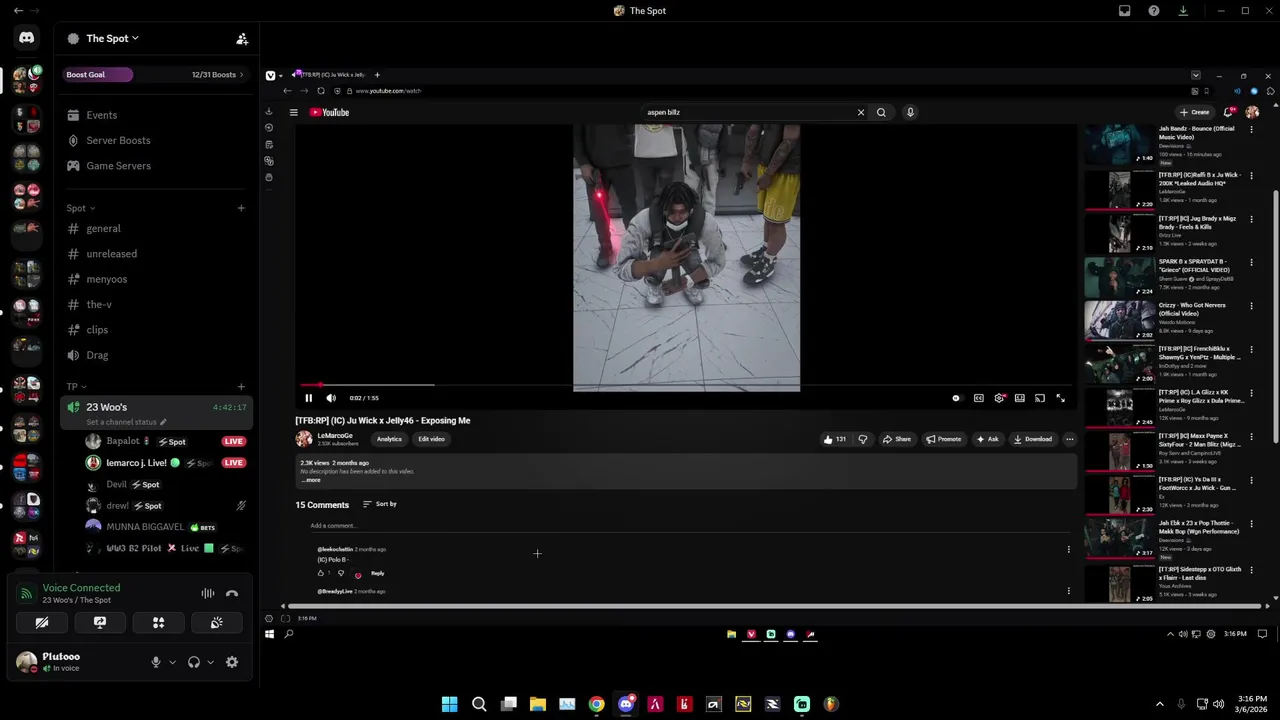Open Sort by comments dropdown
The height and width of the screenshot is (720, 1280).
tap(380, 504)
